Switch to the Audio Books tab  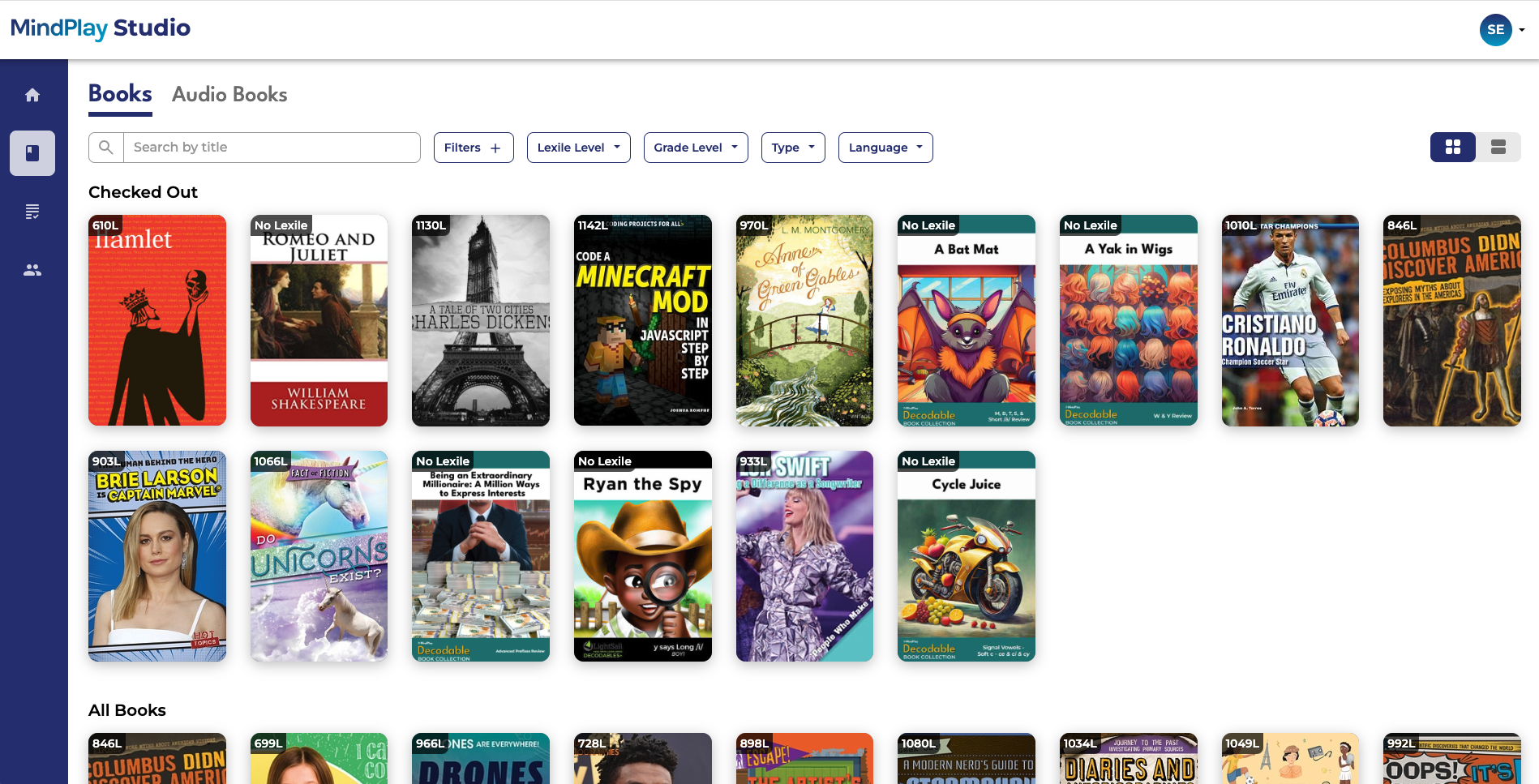(x=229, y=95)
